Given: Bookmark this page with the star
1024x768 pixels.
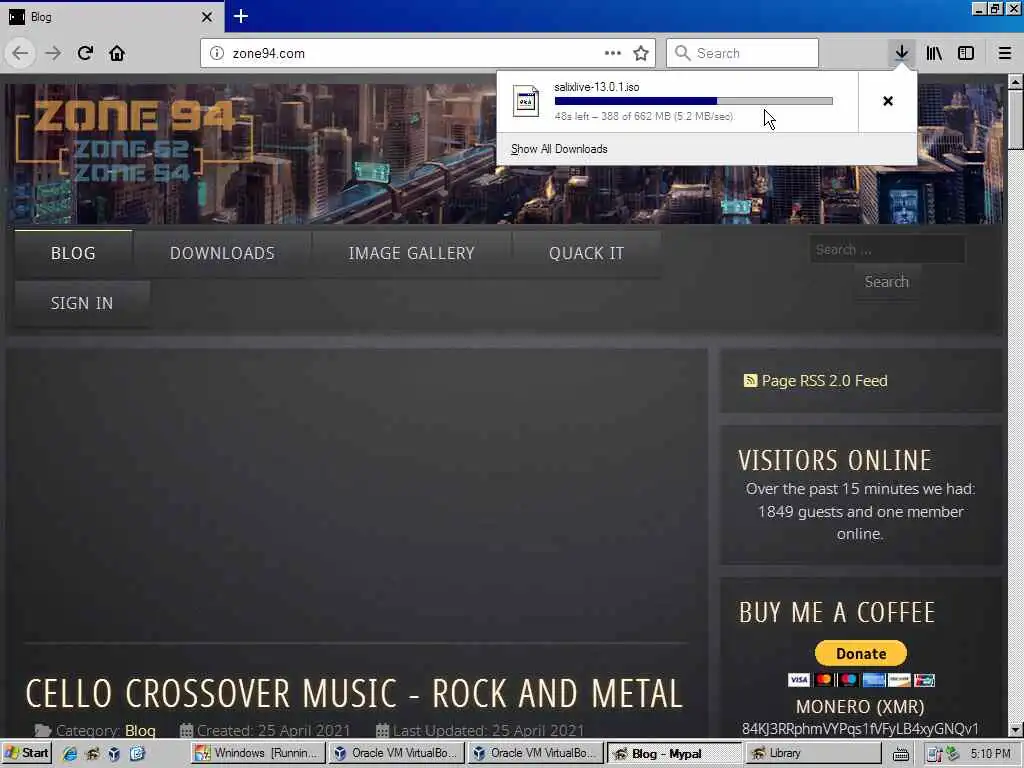Looking at the screenshot, I should pos(641,53).
